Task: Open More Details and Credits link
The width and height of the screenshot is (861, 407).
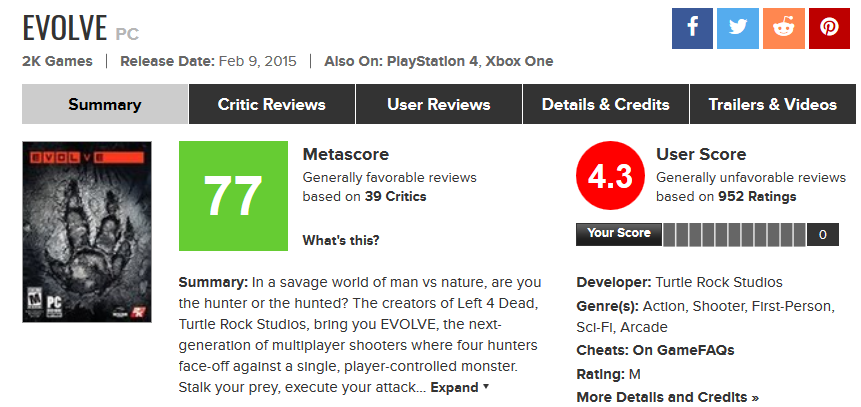Action: (667, 397)
